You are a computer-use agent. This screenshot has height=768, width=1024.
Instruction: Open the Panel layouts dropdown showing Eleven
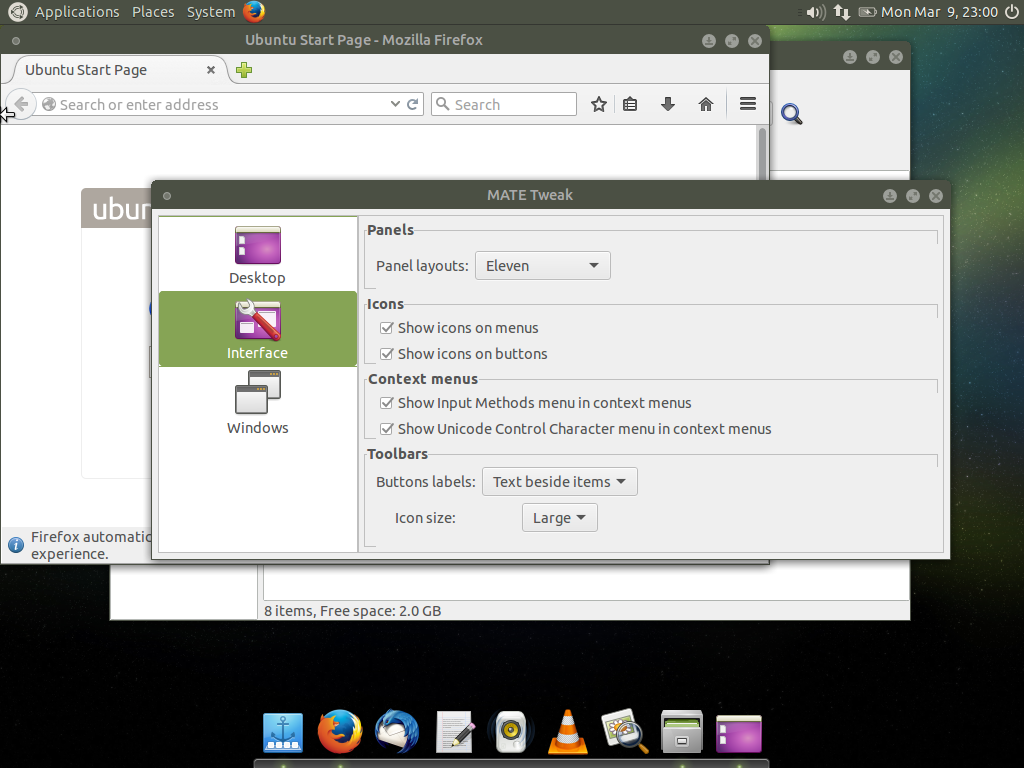pyautogui.click(x=543, y=266)
